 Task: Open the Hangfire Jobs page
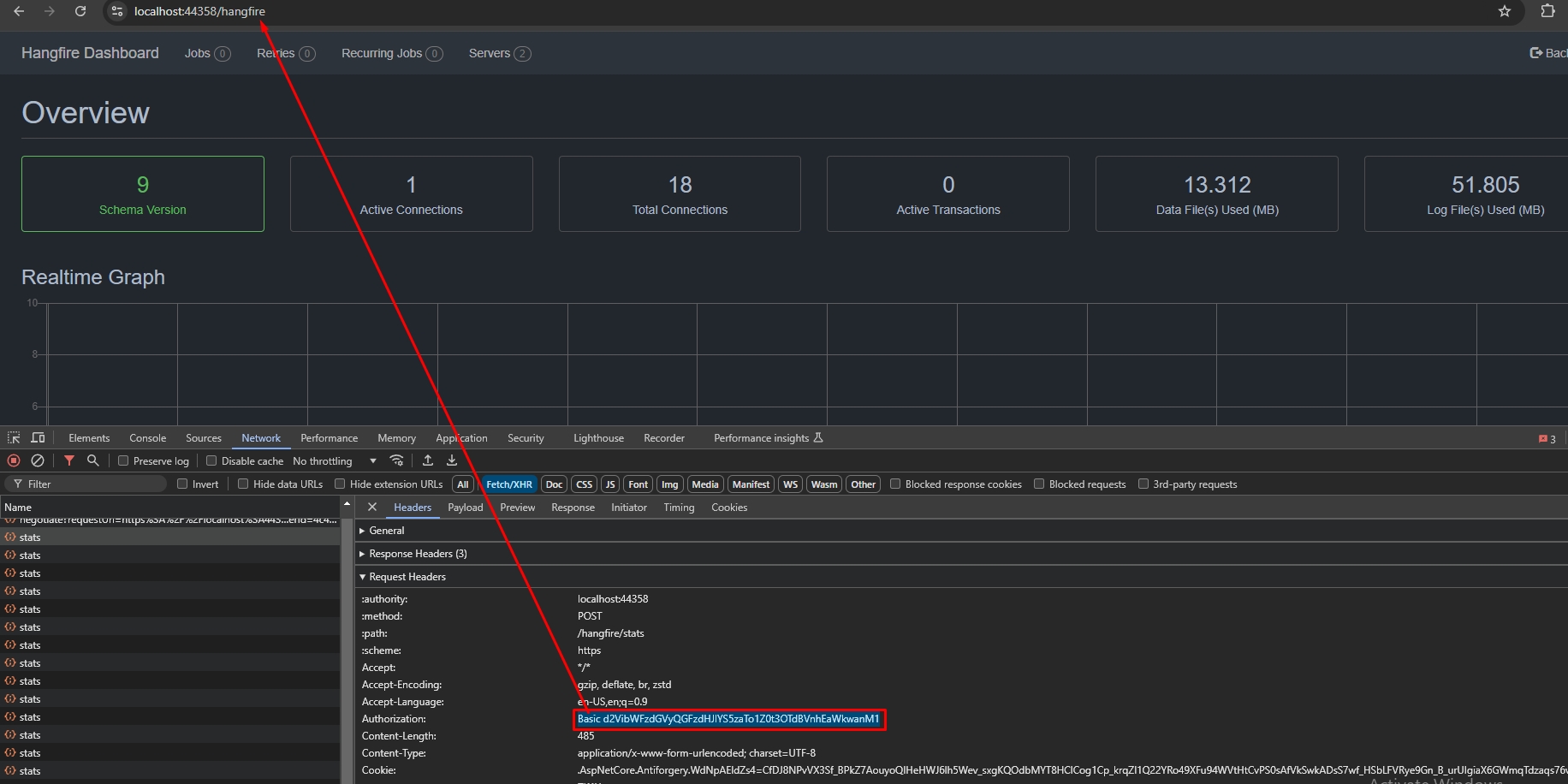(207, 53)
